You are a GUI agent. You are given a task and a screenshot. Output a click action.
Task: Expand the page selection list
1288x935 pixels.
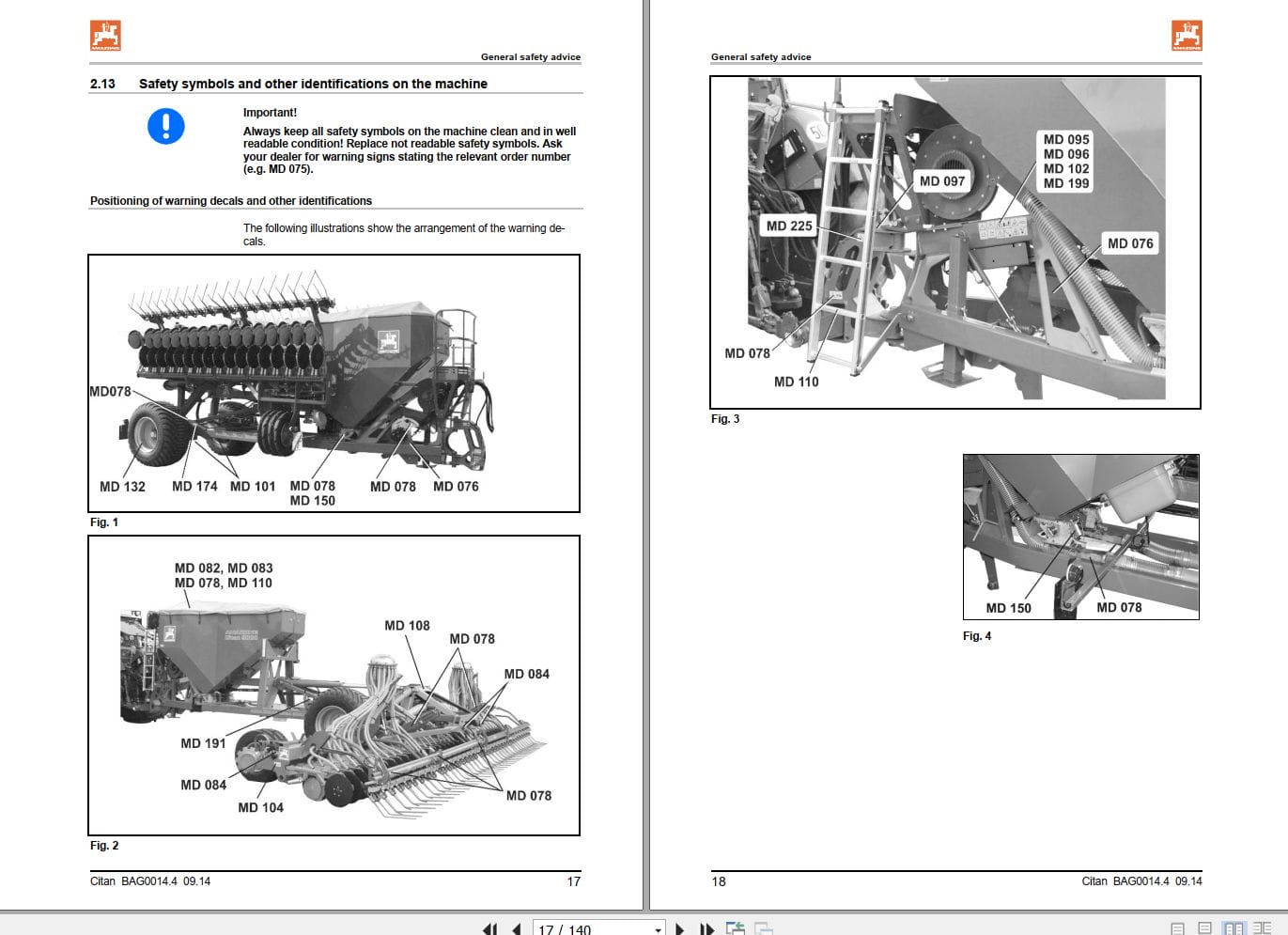tap(658, 928)
